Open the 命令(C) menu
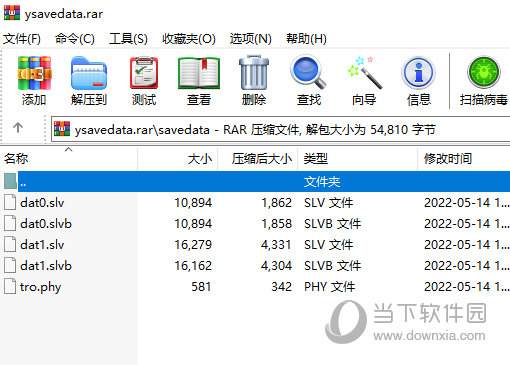Screen dimensions: 510x365 click(75, 39)
